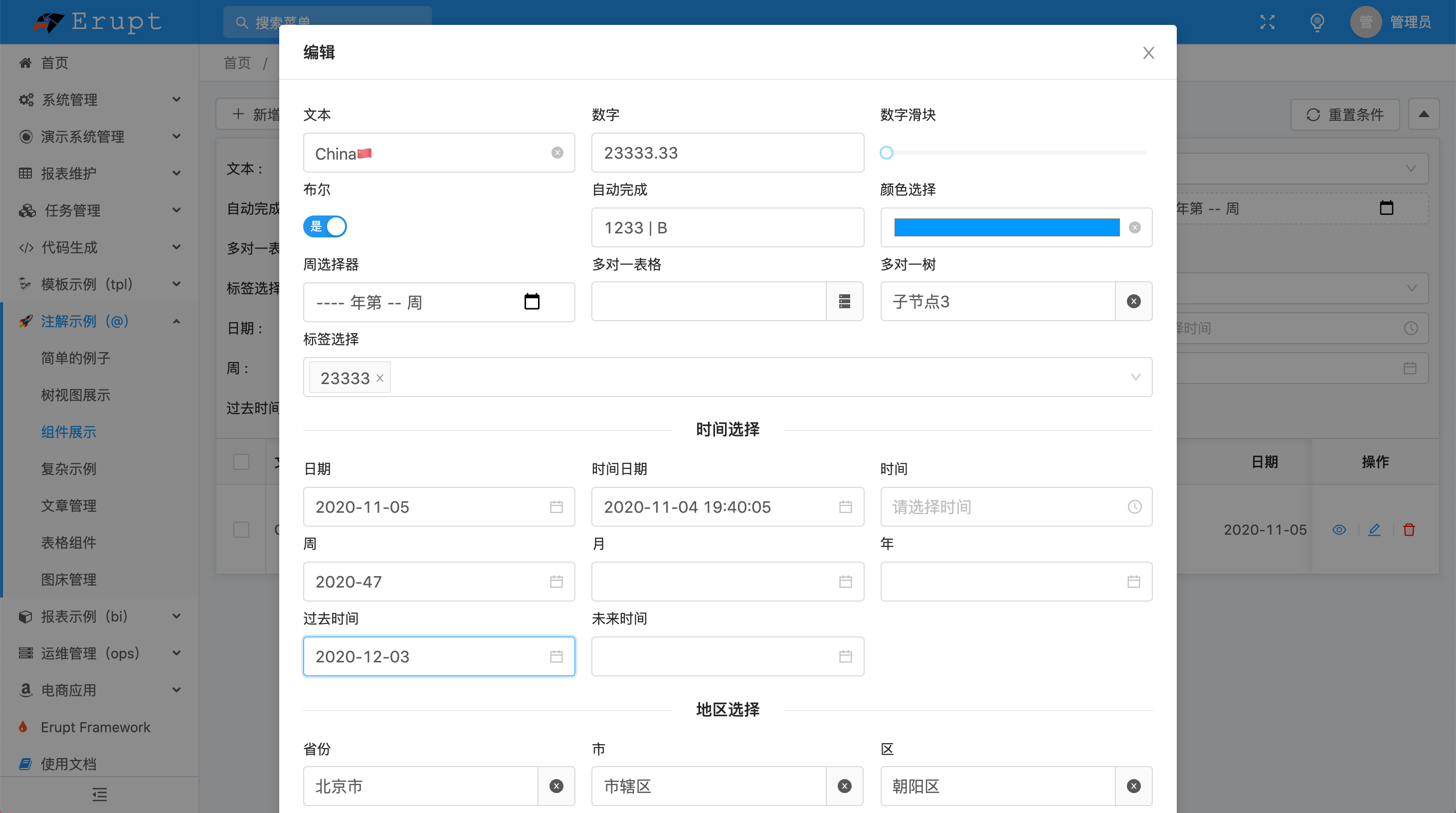Click the delete trash icon in the table row

1409,530
